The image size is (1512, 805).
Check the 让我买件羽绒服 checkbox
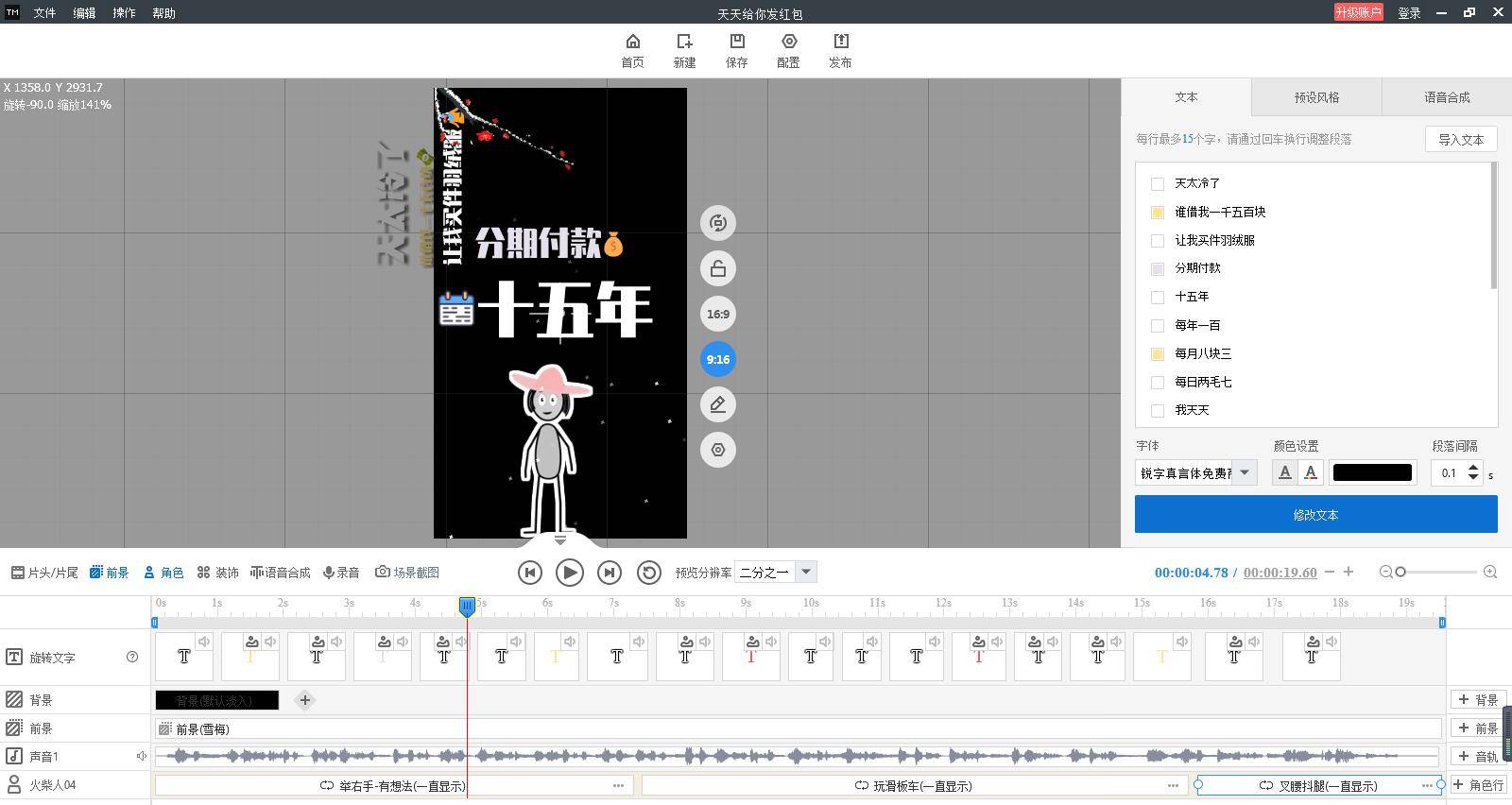point(1158,240)
